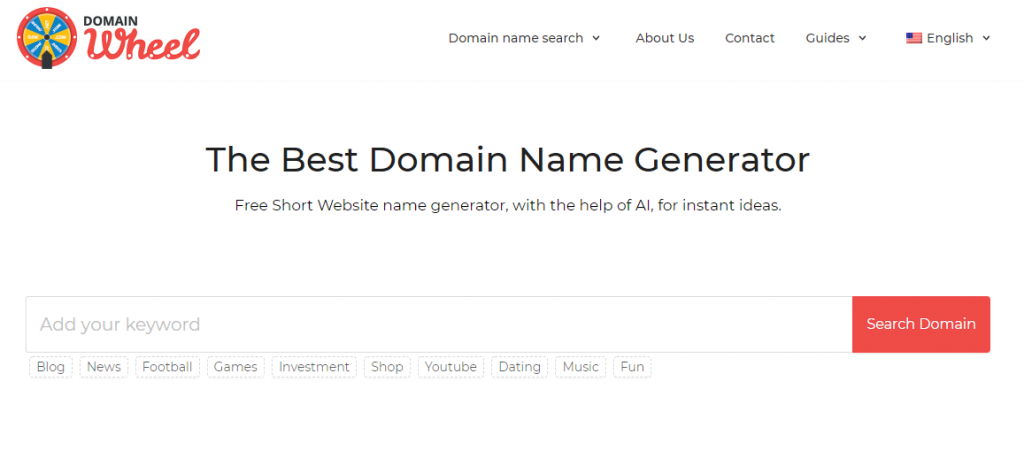Choose the Music keyword suggestion
Viewport: 1024px width, 450px height.
click(x=580, y=367)
